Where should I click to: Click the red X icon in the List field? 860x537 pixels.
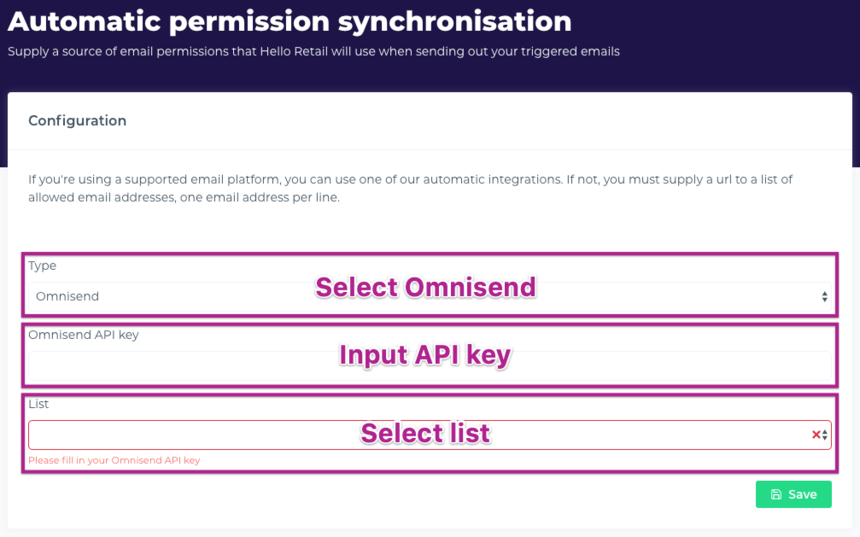point(816,435)
